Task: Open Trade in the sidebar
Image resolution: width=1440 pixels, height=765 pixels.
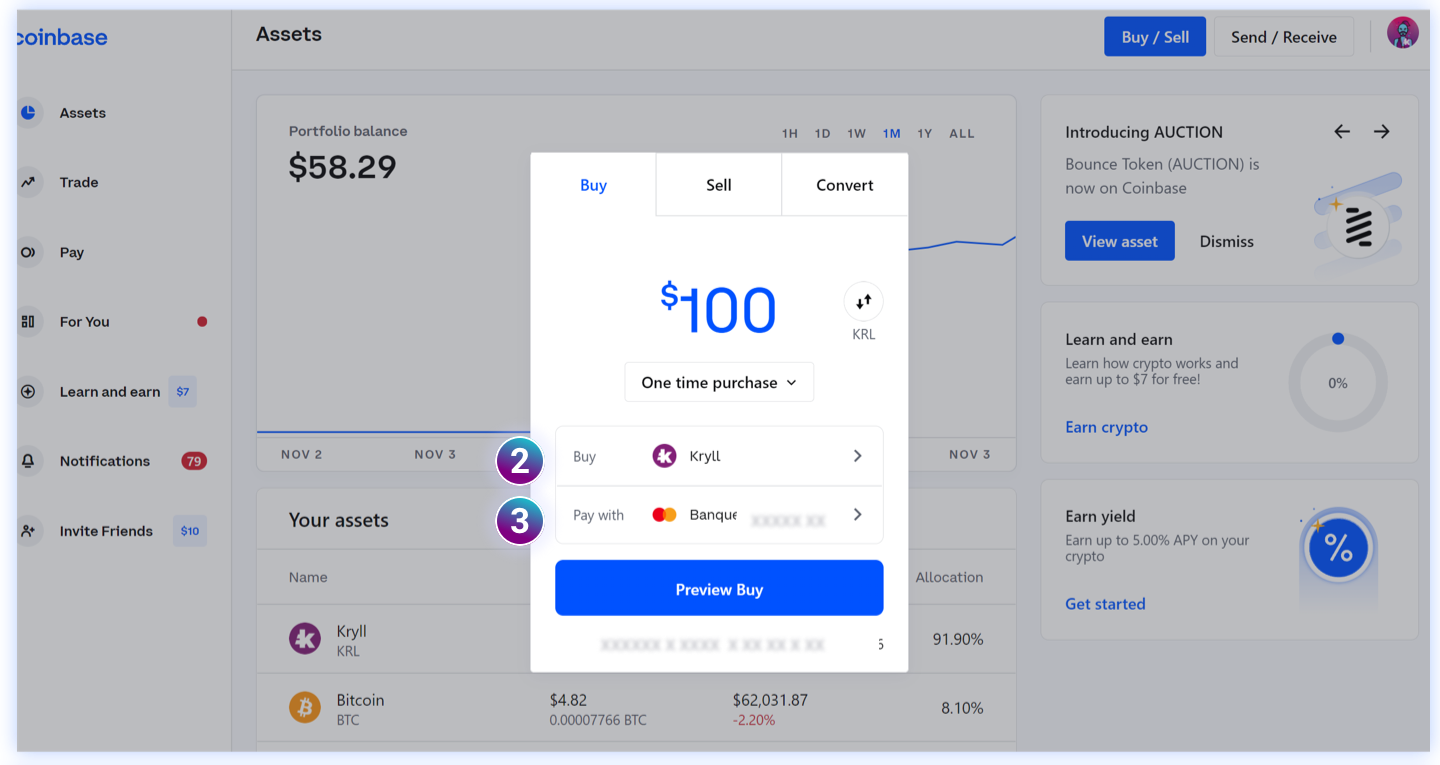Action: point(79,183)
